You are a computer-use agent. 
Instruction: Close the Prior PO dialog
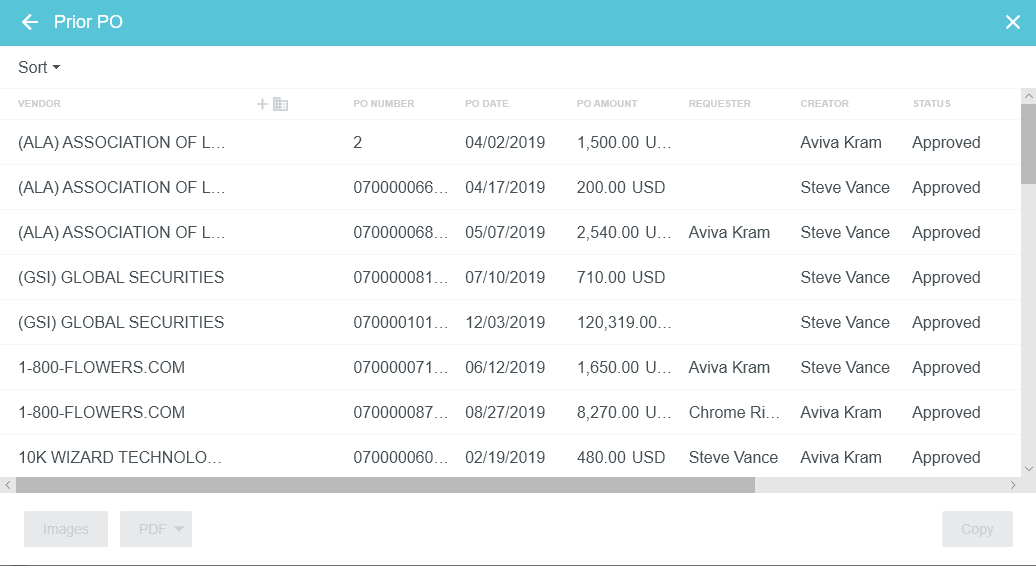click(x=1012, y=22)
